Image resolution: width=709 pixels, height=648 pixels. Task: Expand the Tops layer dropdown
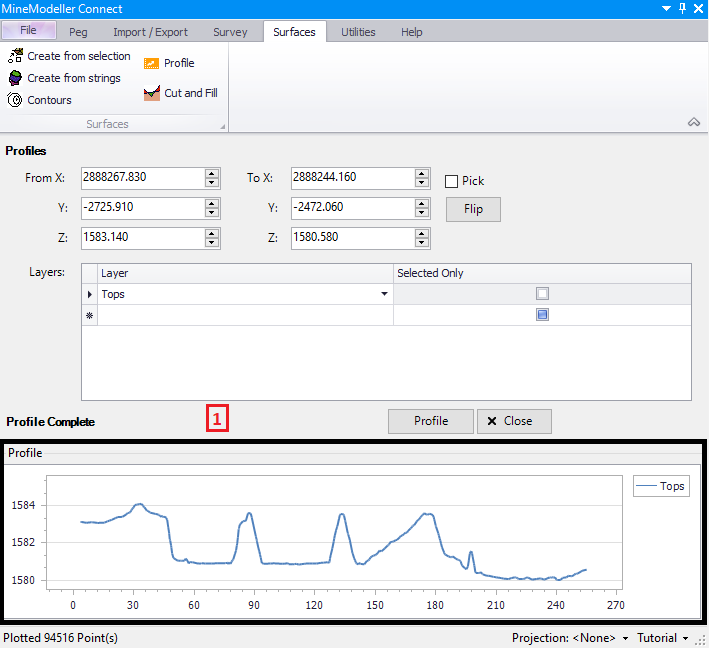(x=384, y=294)
